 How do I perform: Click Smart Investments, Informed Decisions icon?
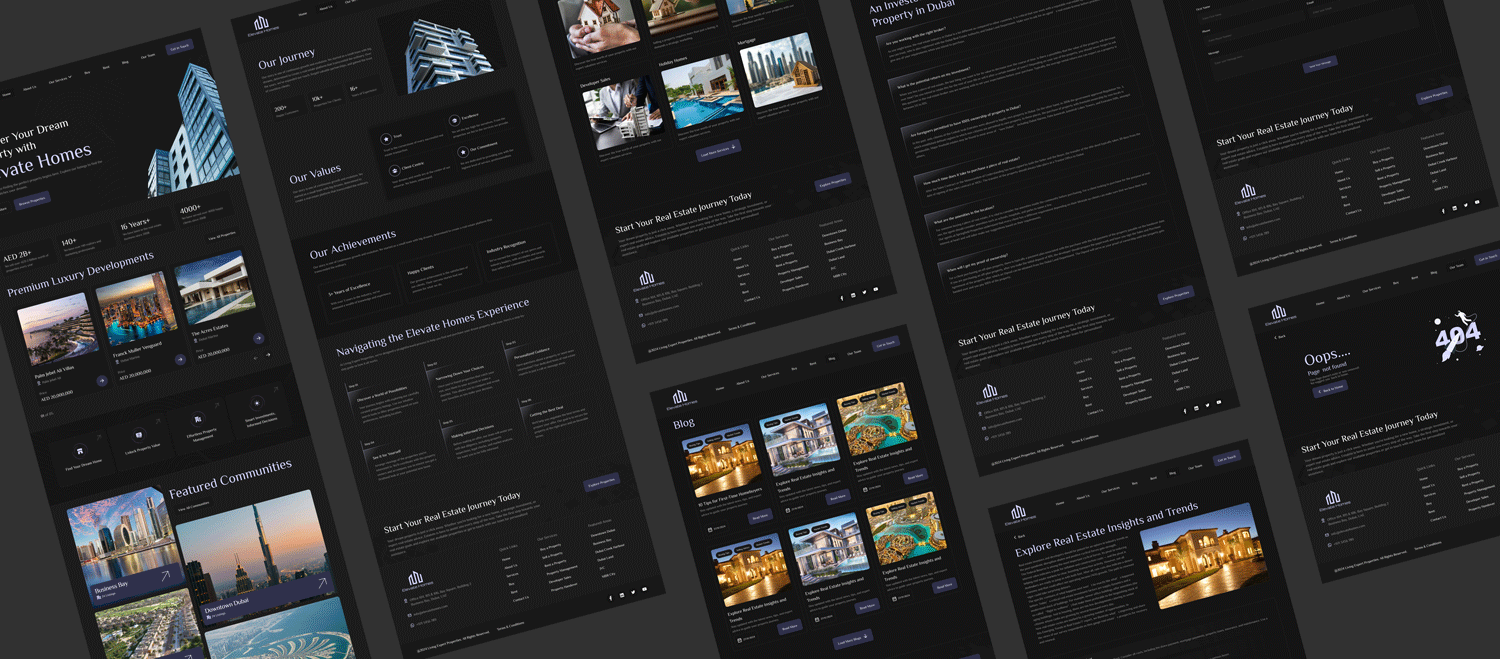pyautogui.click(x=257, y=404)
